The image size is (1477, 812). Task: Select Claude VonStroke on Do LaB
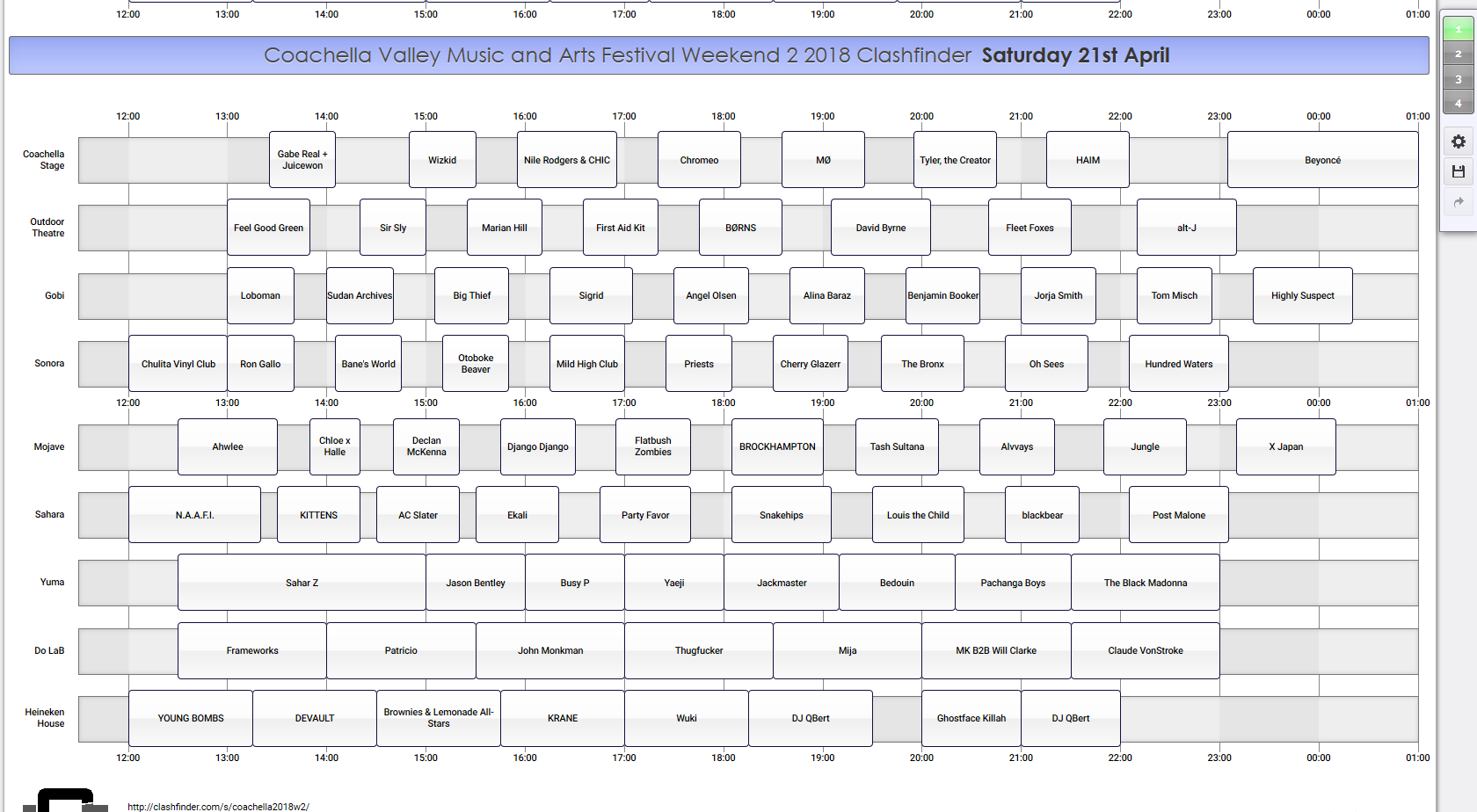(1146, 650)
